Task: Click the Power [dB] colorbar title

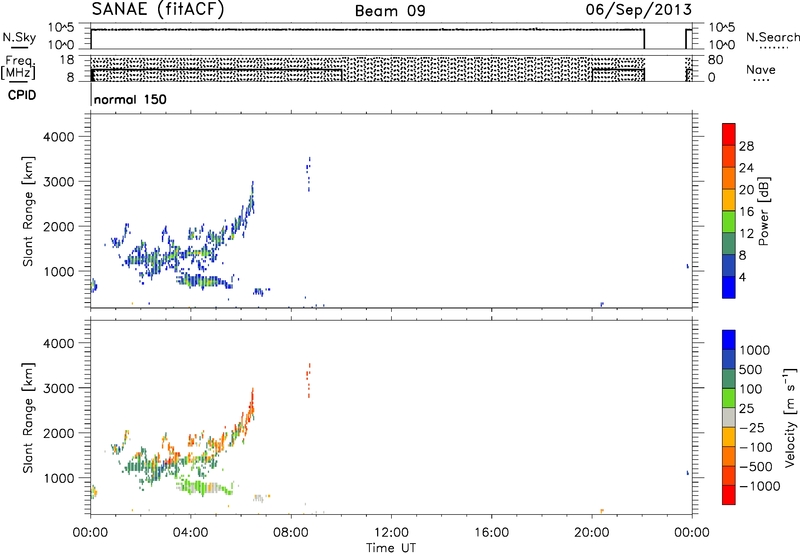Action: pyautogui.click(x=764, y=211)
